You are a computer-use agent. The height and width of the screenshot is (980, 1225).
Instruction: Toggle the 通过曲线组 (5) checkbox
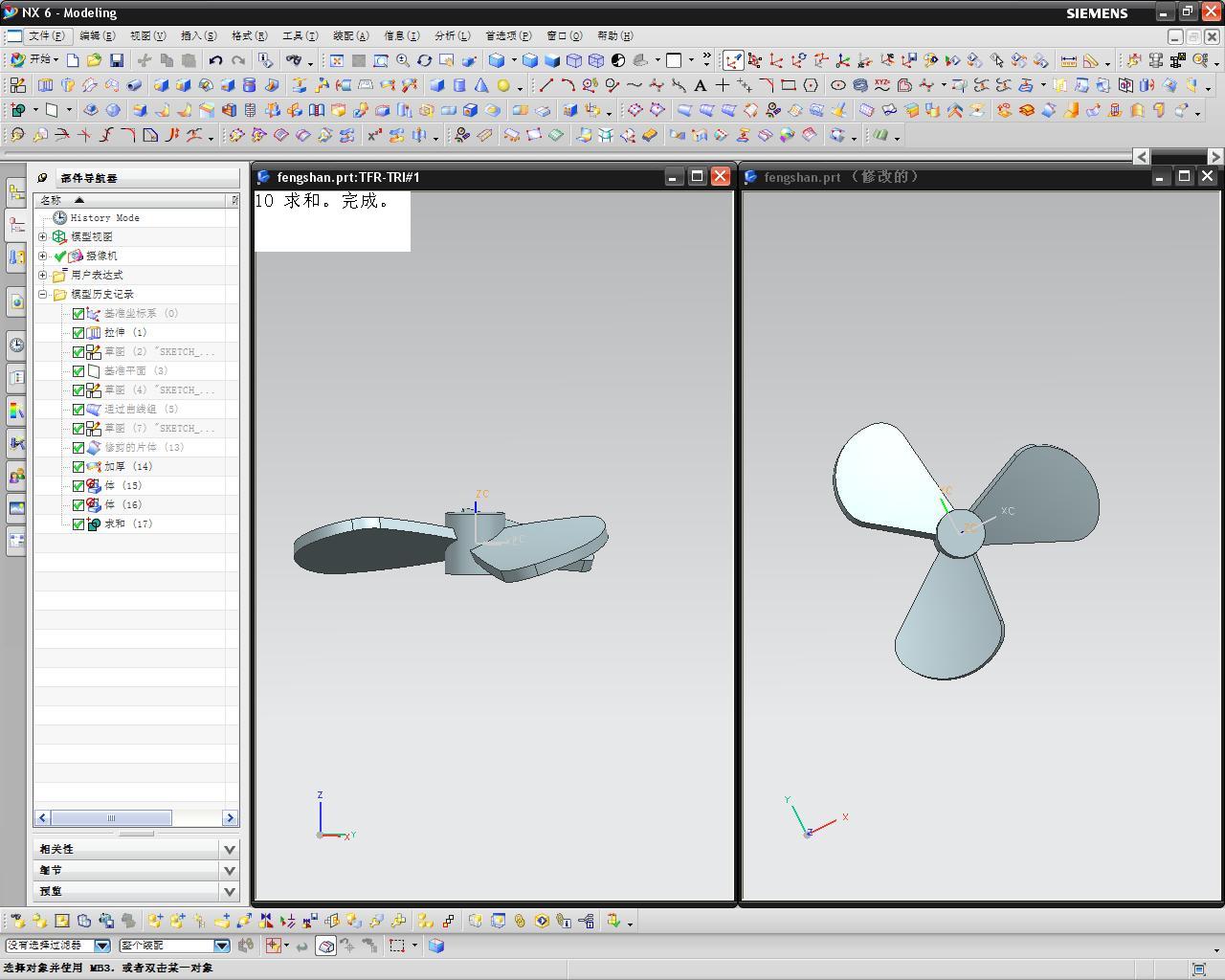pyautogui.click(x=78, y=409)
